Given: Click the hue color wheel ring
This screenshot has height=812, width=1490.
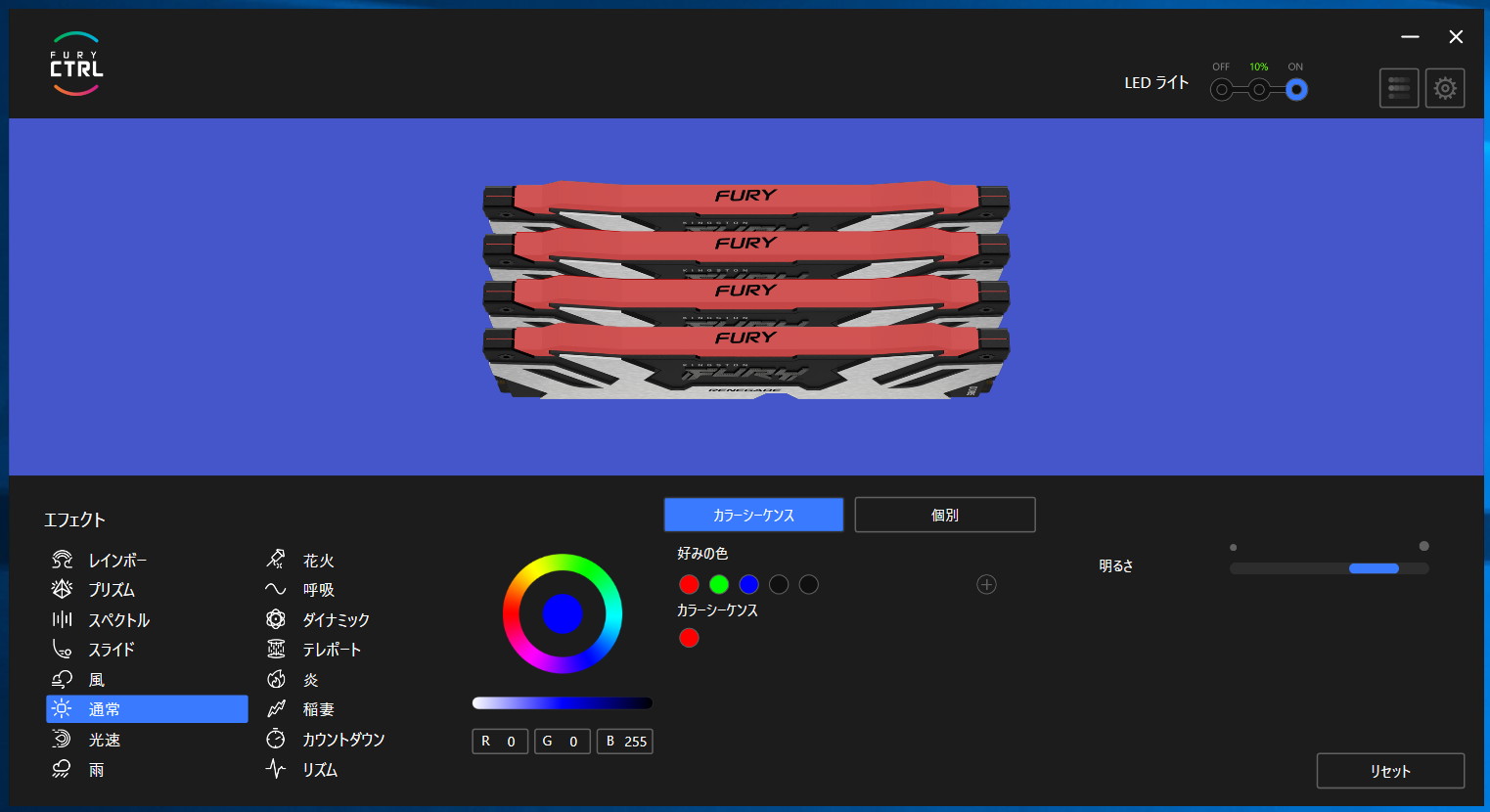Looking at the screenshot, I should tap(563, 562).
